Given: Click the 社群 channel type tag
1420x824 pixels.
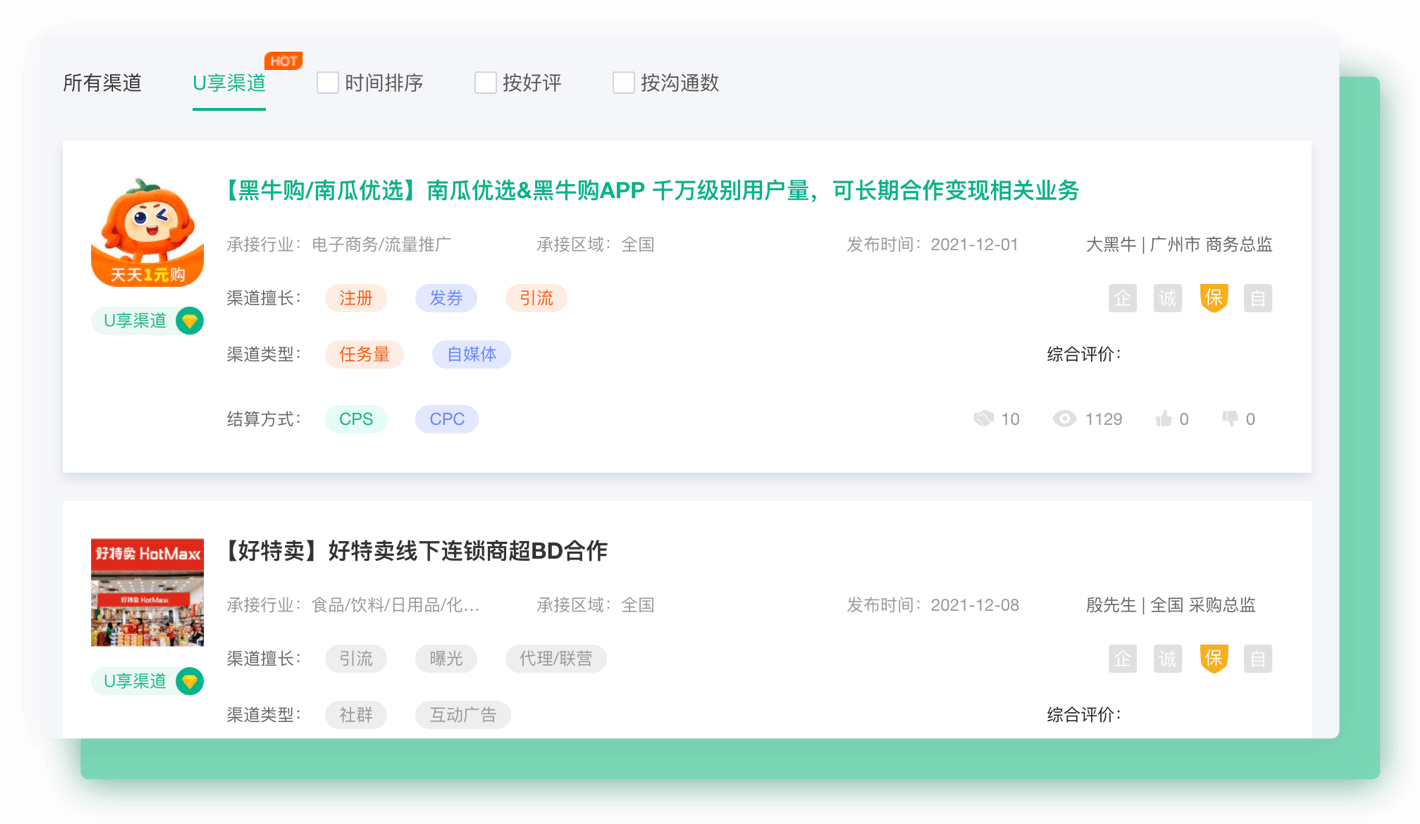Looking at the screenshot, I should pos(356,715).
